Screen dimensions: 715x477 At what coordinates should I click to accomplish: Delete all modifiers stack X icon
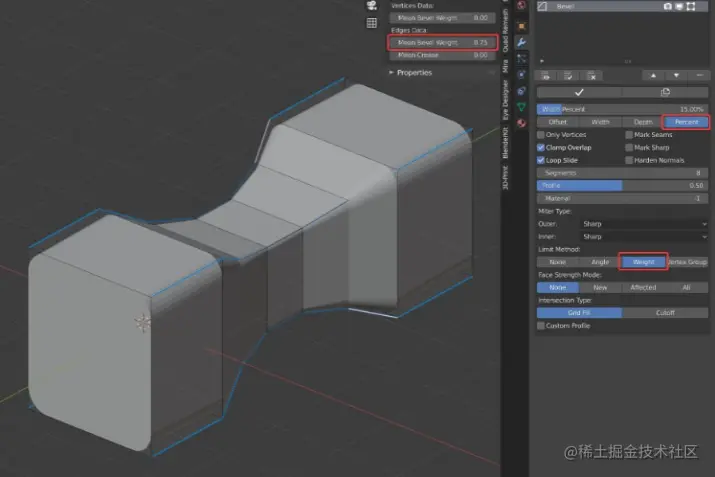pyautogui.click(x=591, y=76)
